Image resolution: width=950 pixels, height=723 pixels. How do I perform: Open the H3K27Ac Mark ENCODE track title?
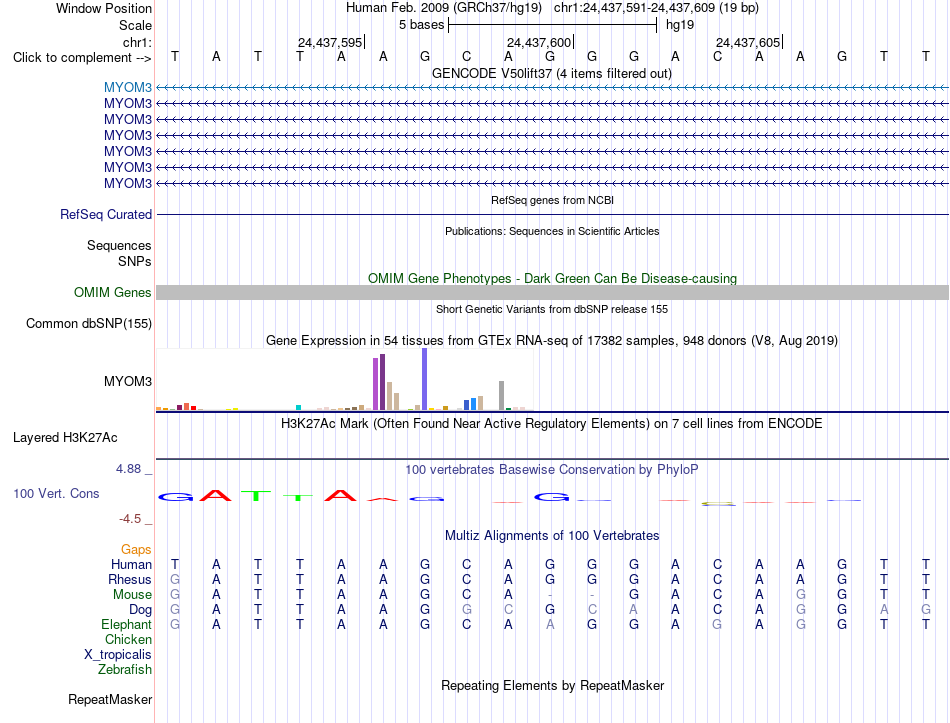click(x=552, y=424)
